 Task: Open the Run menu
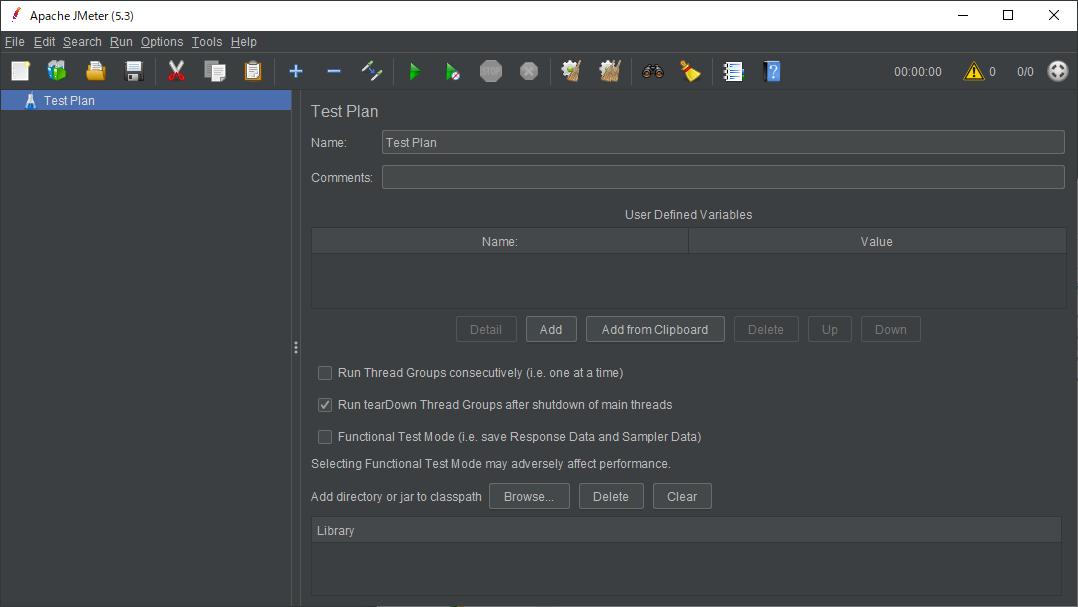coord(121,42)
